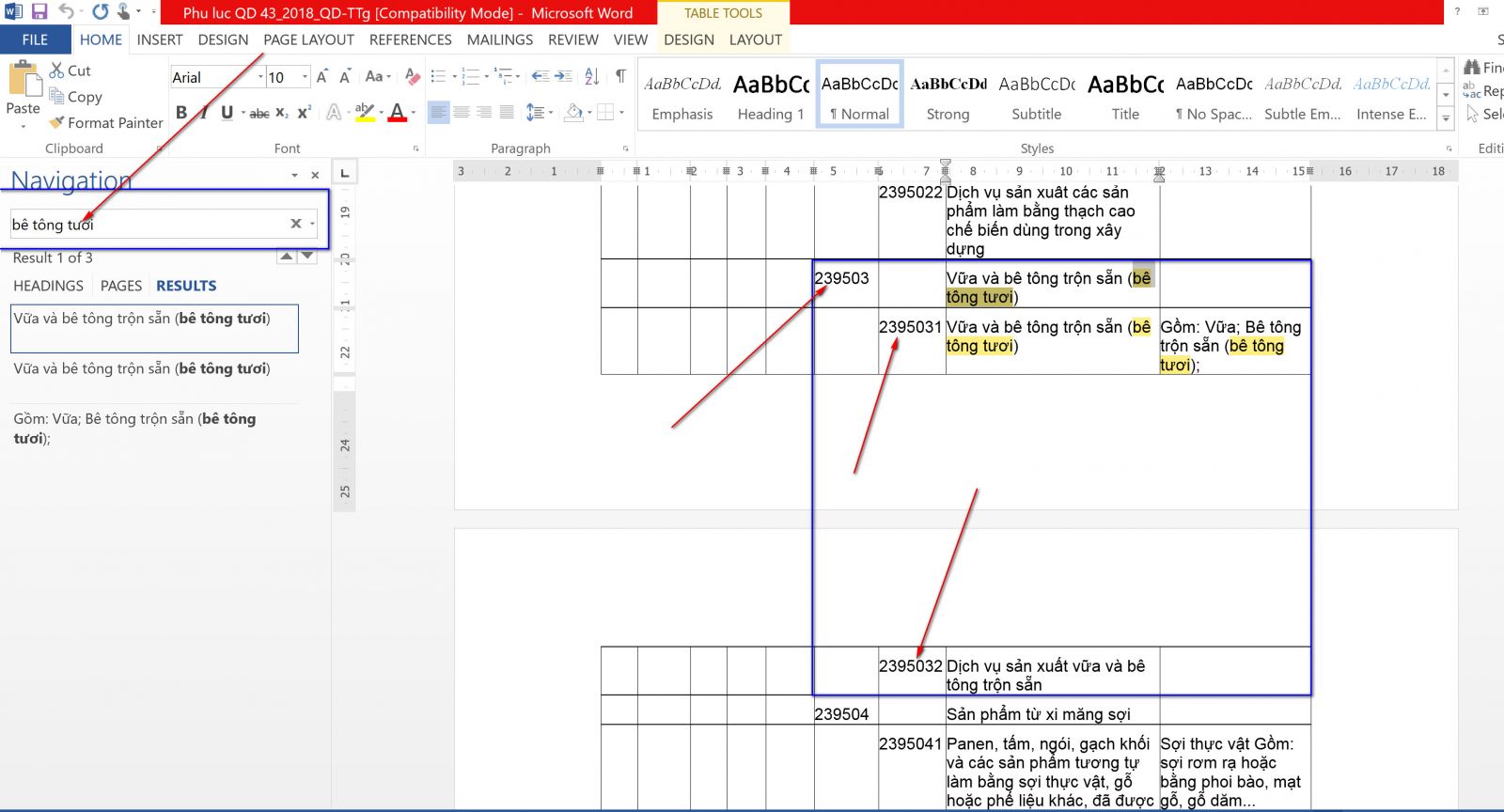Screen dimensions: 1504x812
Task: Apply Strikethrough formatting from the ribbon
Action: pyautogui.click(x=259, y=114)
